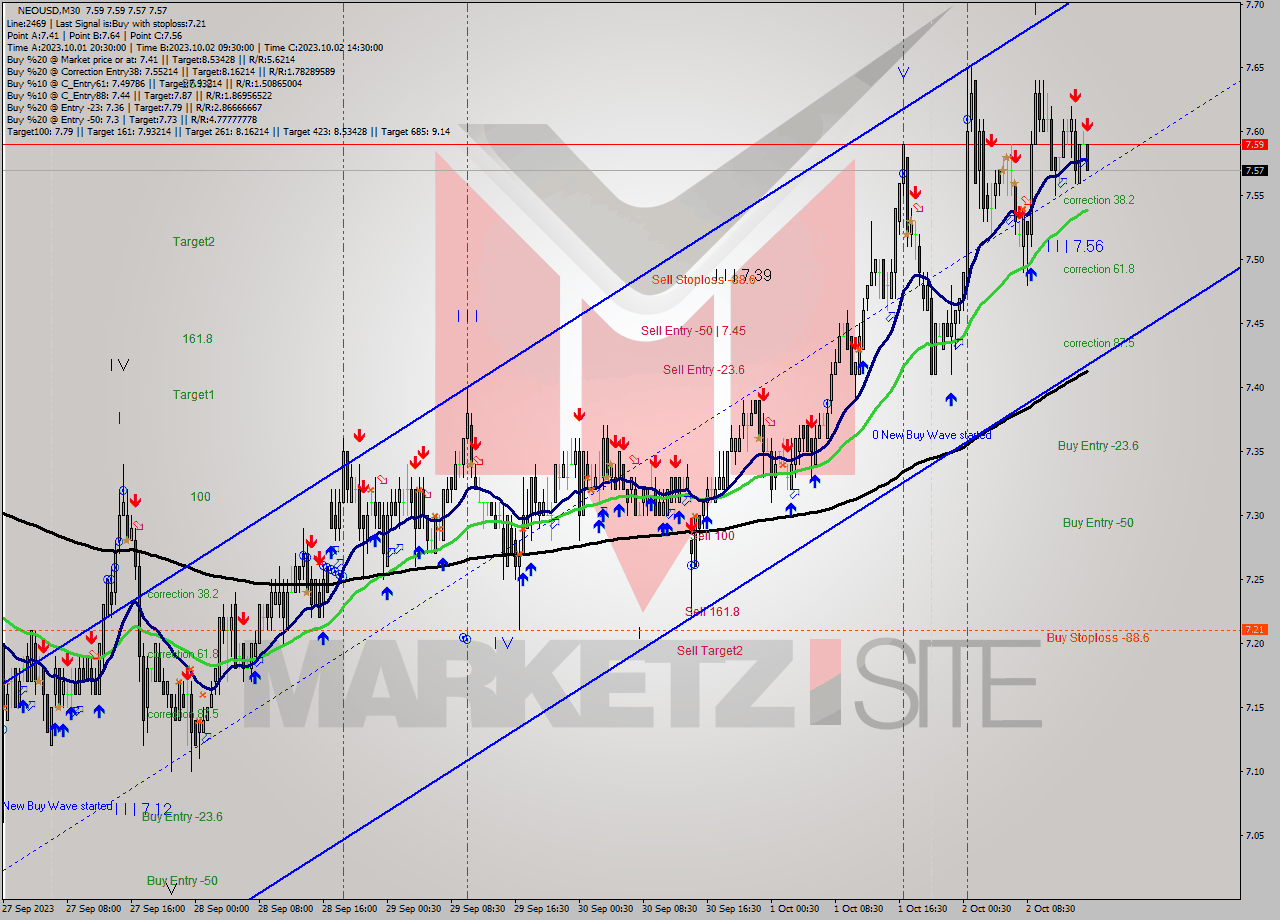
Task: Click the '| | | 7.56' wave label
Action: pyautogui.click(x=1075, y=246)
